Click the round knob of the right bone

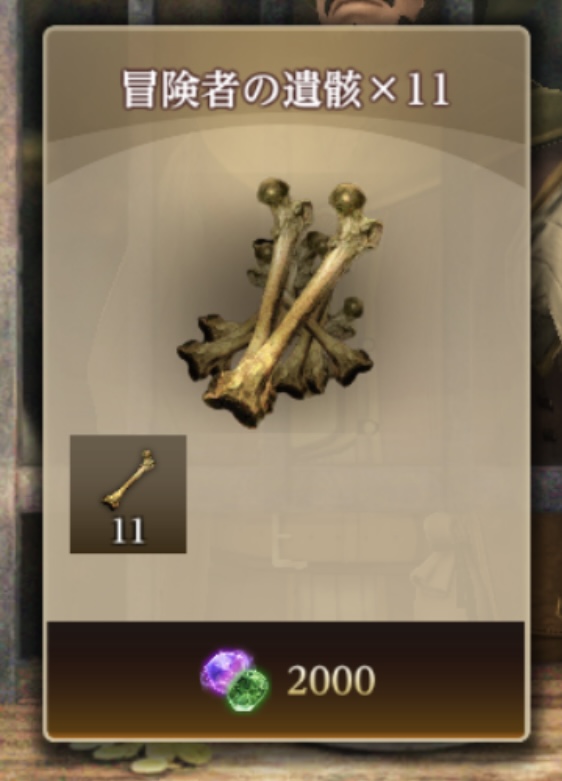(x=345, y=197)
